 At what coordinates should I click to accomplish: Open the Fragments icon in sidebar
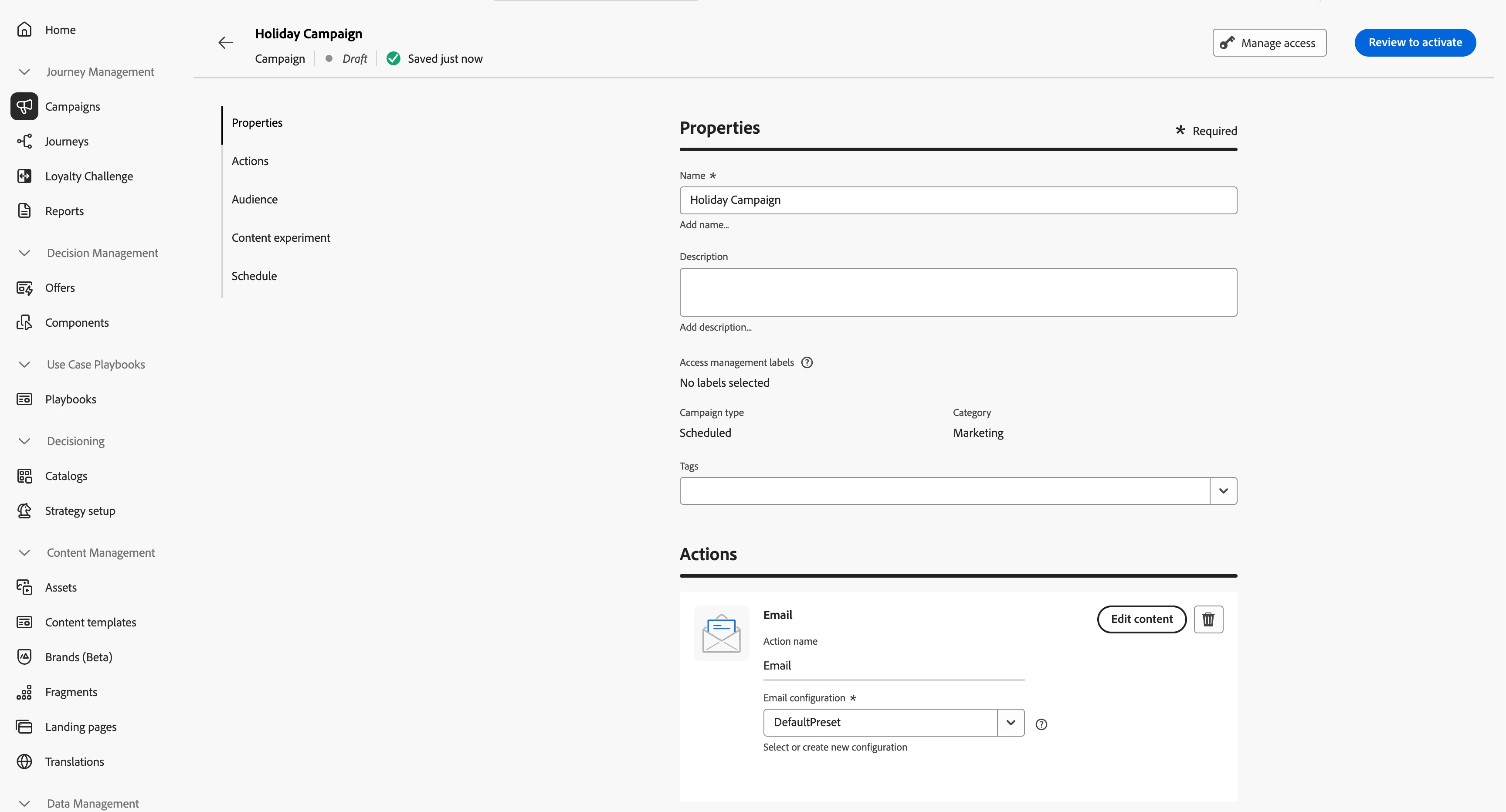(x=24, y=692)
